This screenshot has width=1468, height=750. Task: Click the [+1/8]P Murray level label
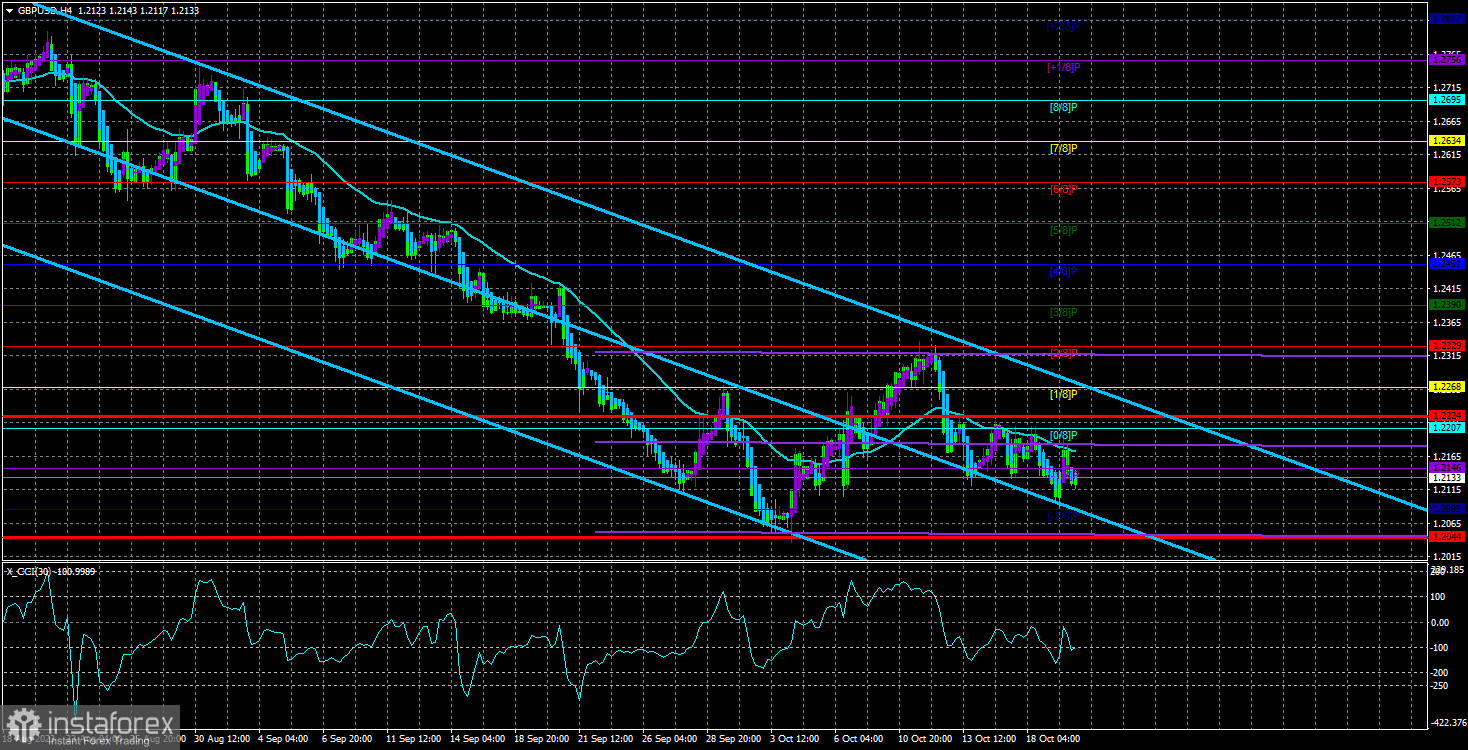[x=1064, y=67]
